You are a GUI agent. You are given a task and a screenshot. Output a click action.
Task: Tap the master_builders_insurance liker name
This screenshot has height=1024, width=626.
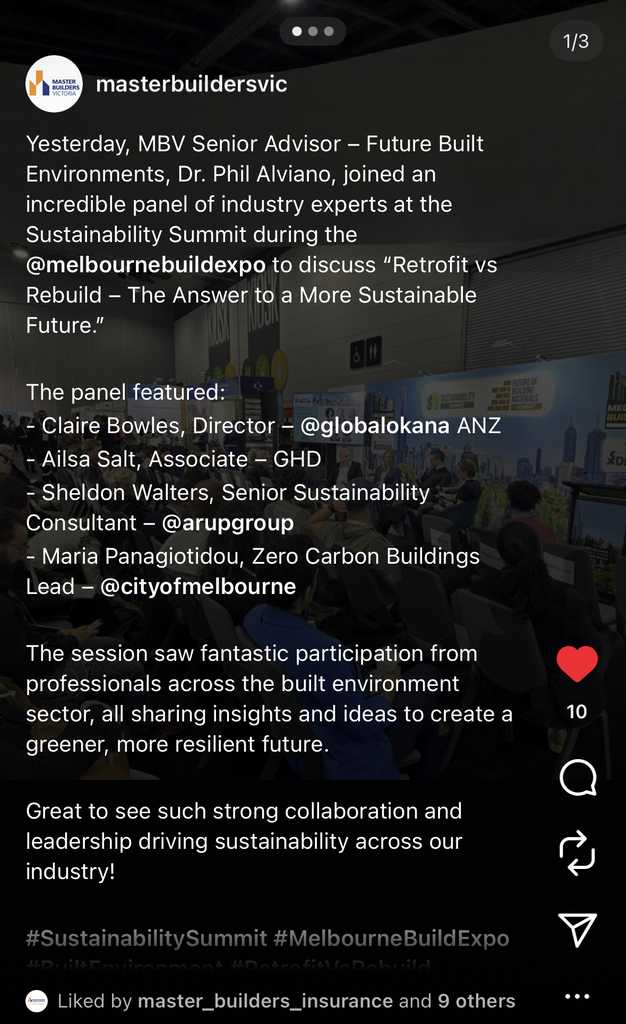[265, 1001]
